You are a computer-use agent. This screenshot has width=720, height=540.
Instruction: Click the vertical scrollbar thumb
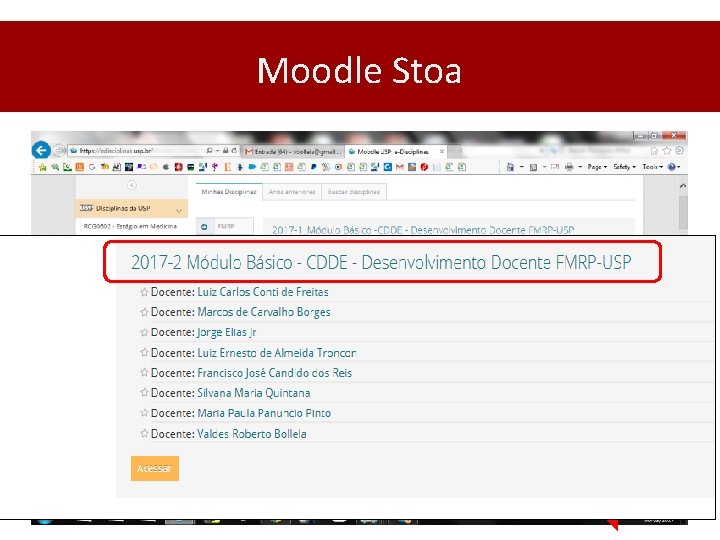(683, 212)
